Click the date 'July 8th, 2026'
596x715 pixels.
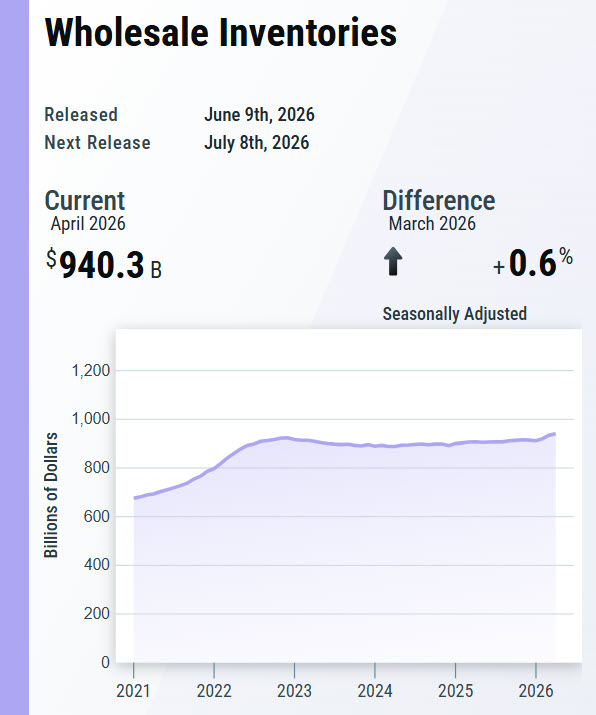[x=256, y=143]
